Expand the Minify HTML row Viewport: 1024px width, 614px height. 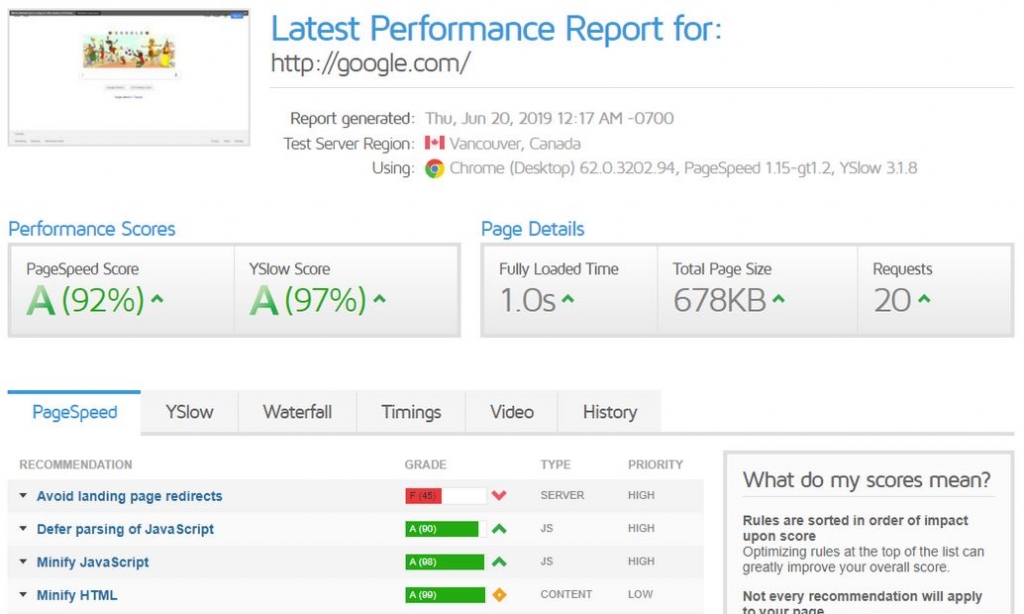[x=23, y=595]
